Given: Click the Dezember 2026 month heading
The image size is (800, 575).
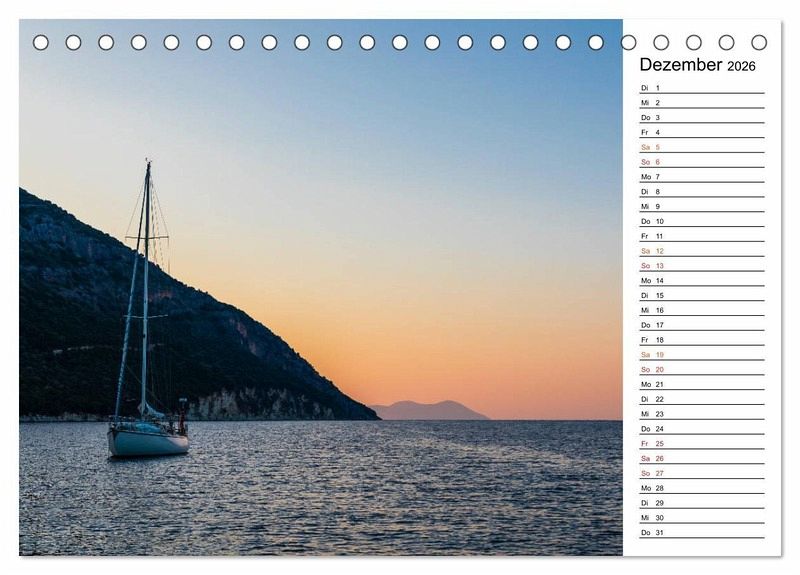Looking at the screenshot, I should click(x=697, y=65).
